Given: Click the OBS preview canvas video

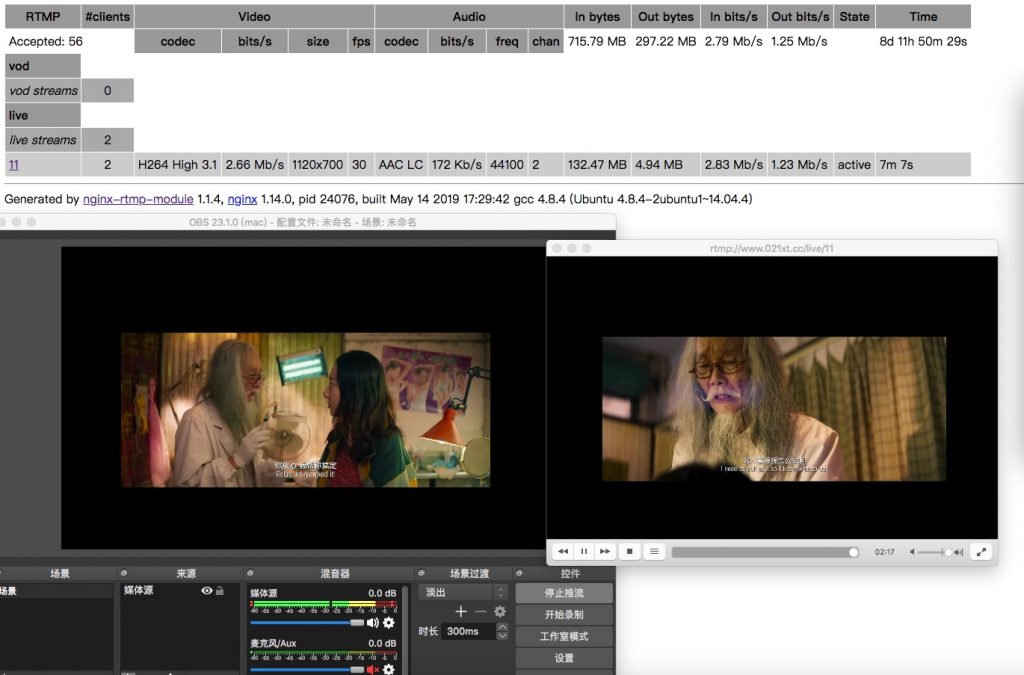Looking at the screenshot, I should coord(305,410).
